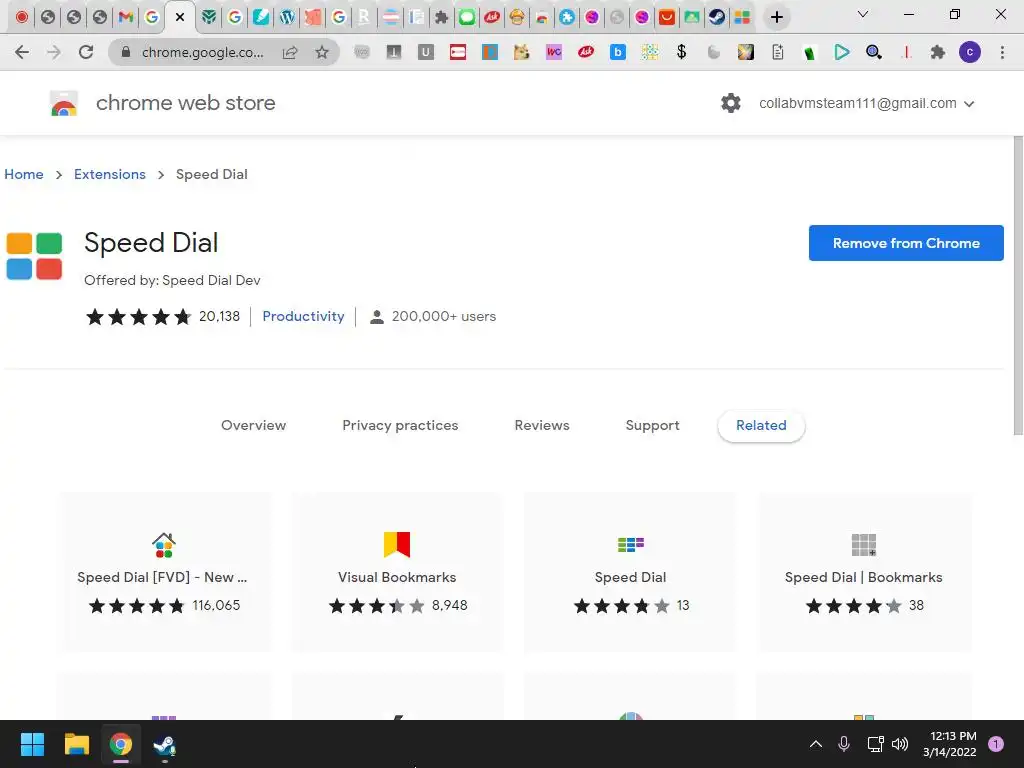Expand the collabvmsteam111@gmail.com account dropdown

tap(867, 103)
